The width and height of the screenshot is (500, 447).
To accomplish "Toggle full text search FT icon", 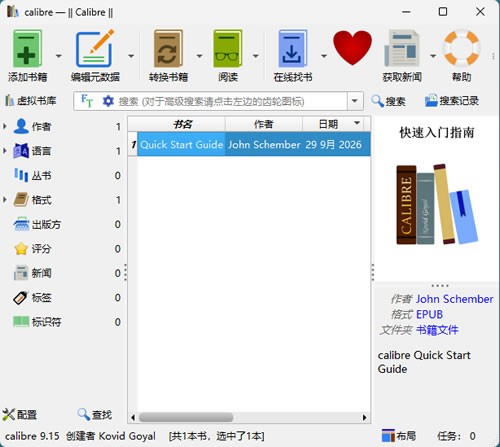I will click(87, 101).
